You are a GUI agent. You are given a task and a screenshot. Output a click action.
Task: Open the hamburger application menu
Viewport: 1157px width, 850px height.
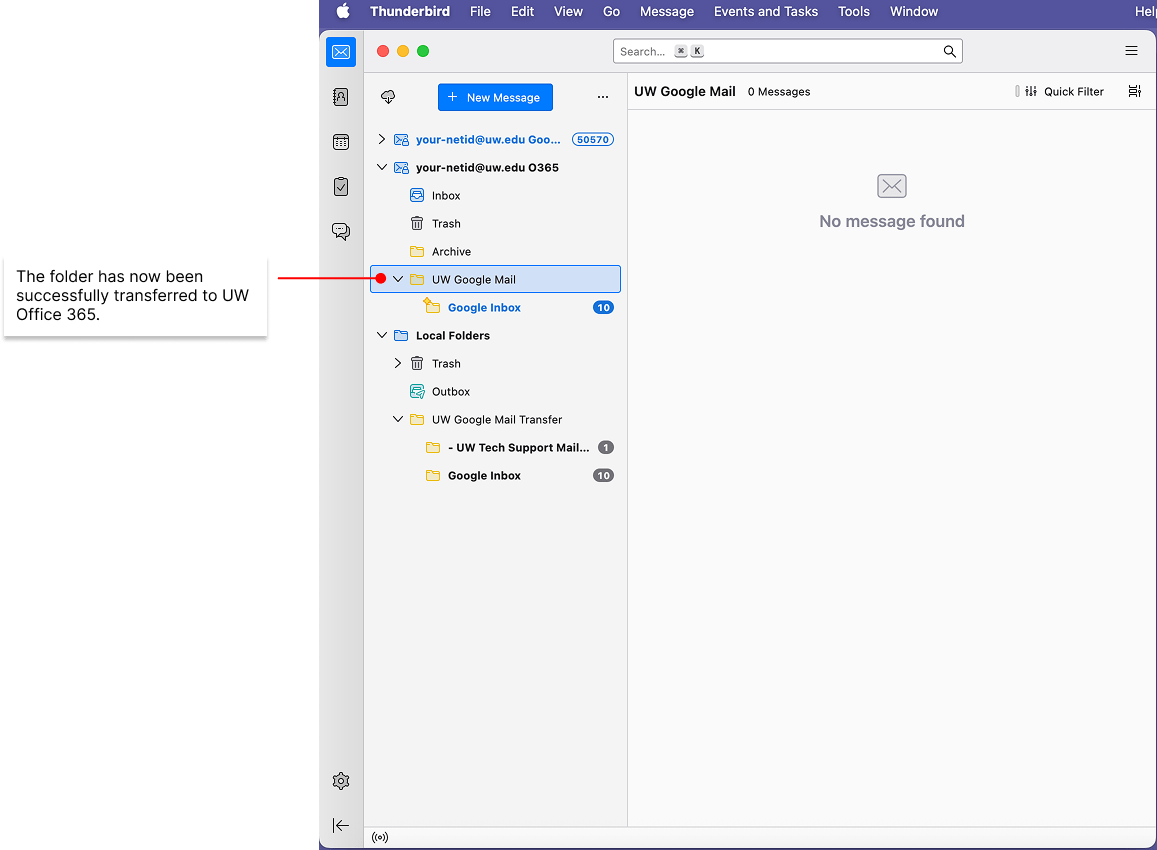(1131, 51)
